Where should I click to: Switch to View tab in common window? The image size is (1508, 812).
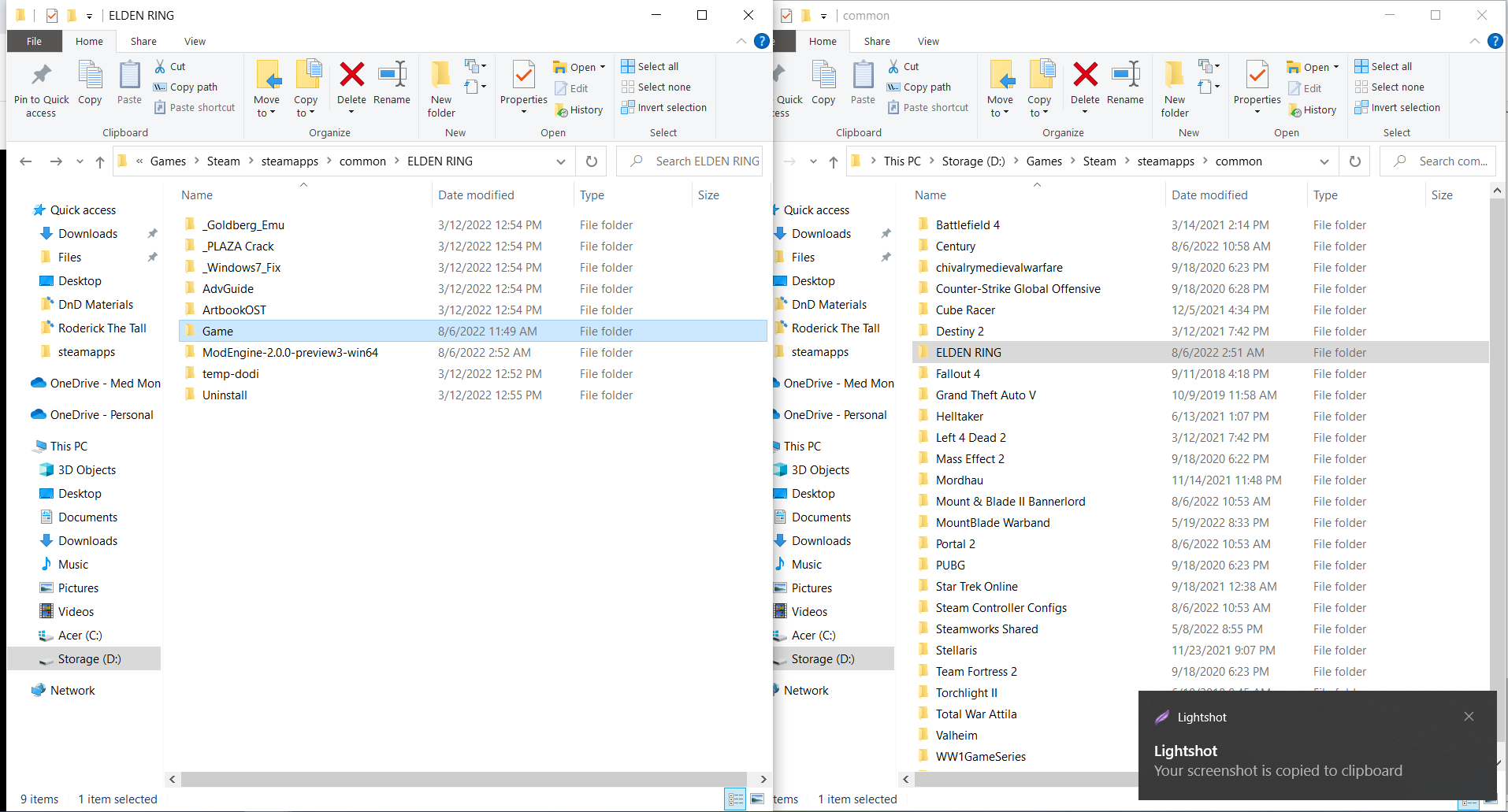928,41
